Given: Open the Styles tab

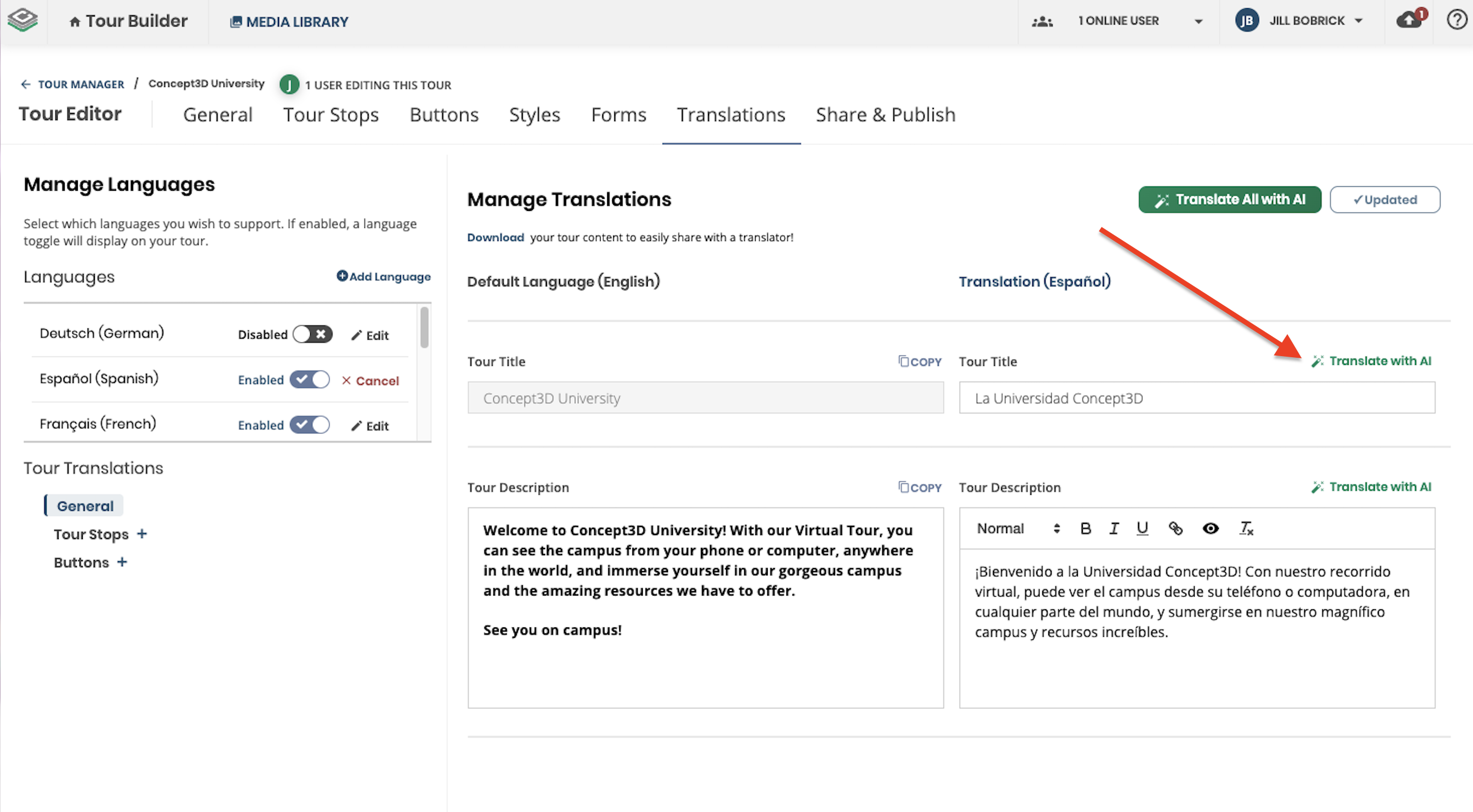Looking at the screenshot, I should pos(534,115).
